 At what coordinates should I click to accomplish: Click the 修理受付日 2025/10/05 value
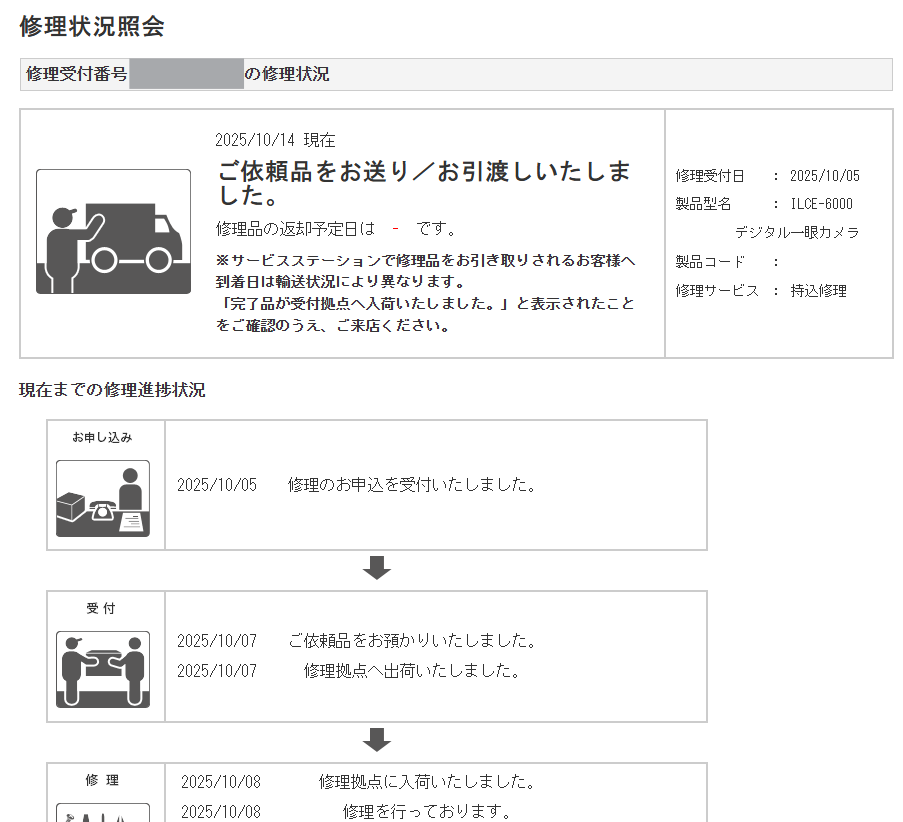(824, 176)
